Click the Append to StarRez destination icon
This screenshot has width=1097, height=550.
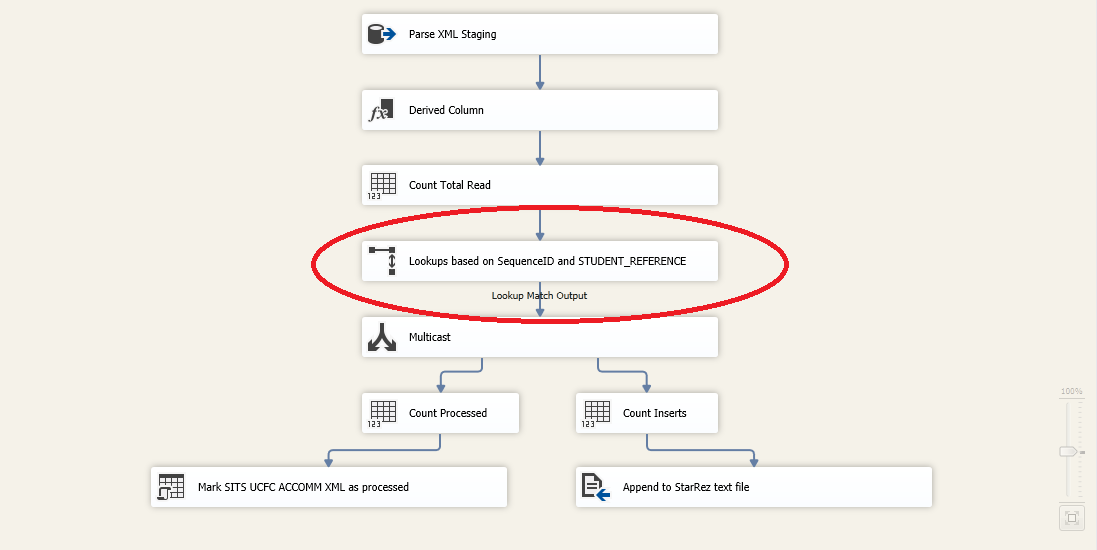pos(596,488)
